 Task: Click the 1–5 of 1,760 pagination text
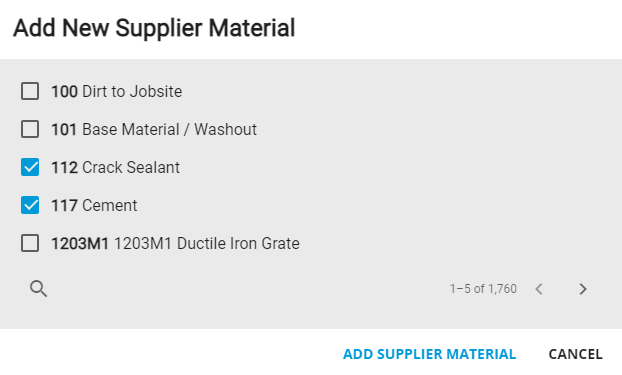[483, 289]
